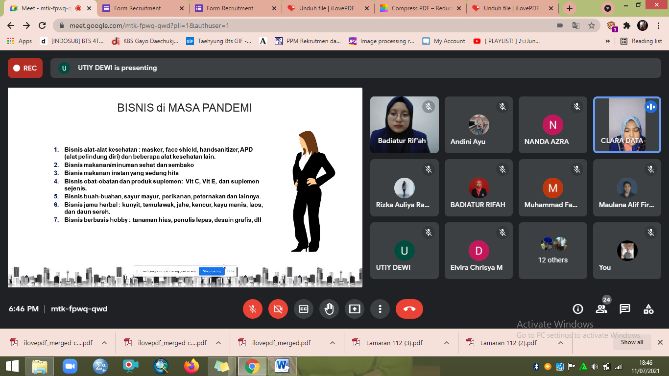Screen dimensions: 669x376
Task: Select the Muhammad Fa... participant tile
Action: pos(553,187)
